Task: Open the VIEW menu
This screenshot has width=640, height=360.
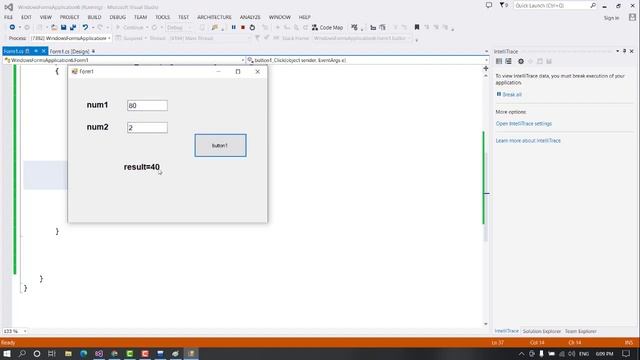Action: tap(46, 17)
